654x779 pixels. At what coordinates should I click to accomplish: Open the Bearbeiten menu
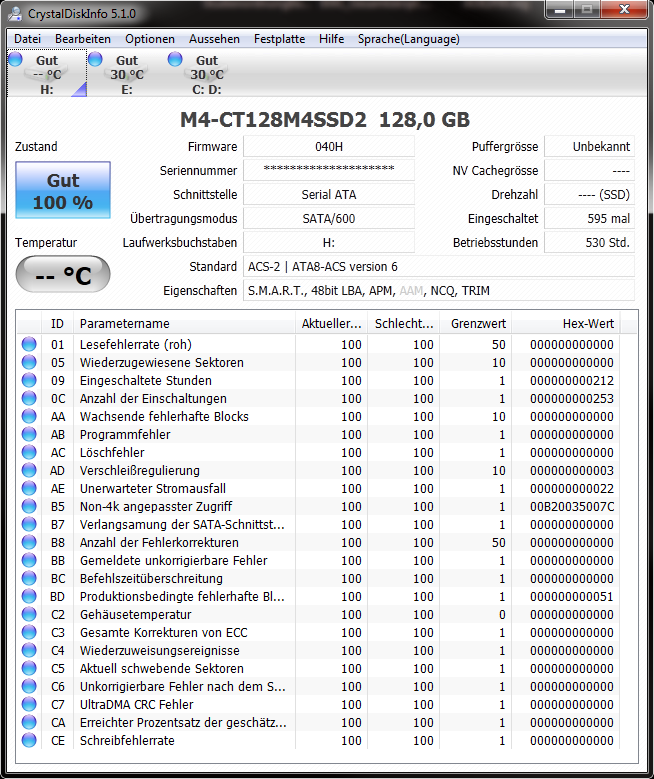(83, 39)
